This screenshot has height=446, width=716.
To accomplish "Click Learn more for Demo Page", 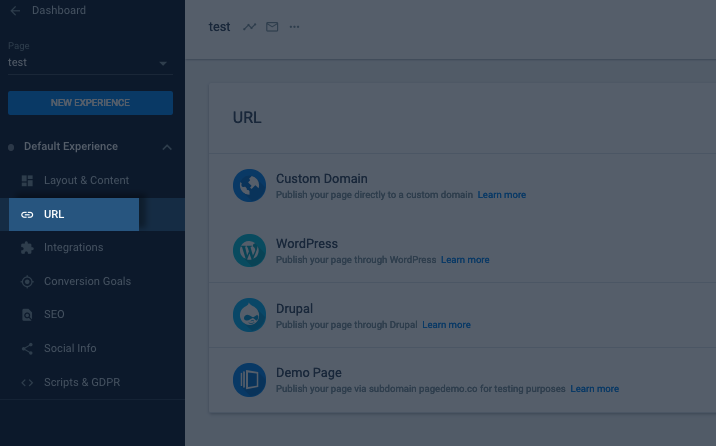I will 595,389.
